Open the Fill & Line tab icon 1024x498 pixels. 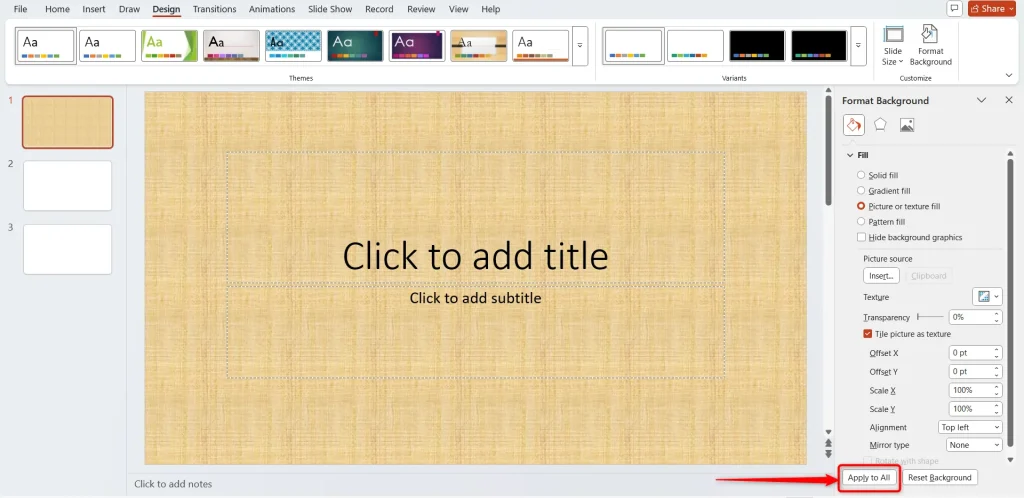coord(854,125)
